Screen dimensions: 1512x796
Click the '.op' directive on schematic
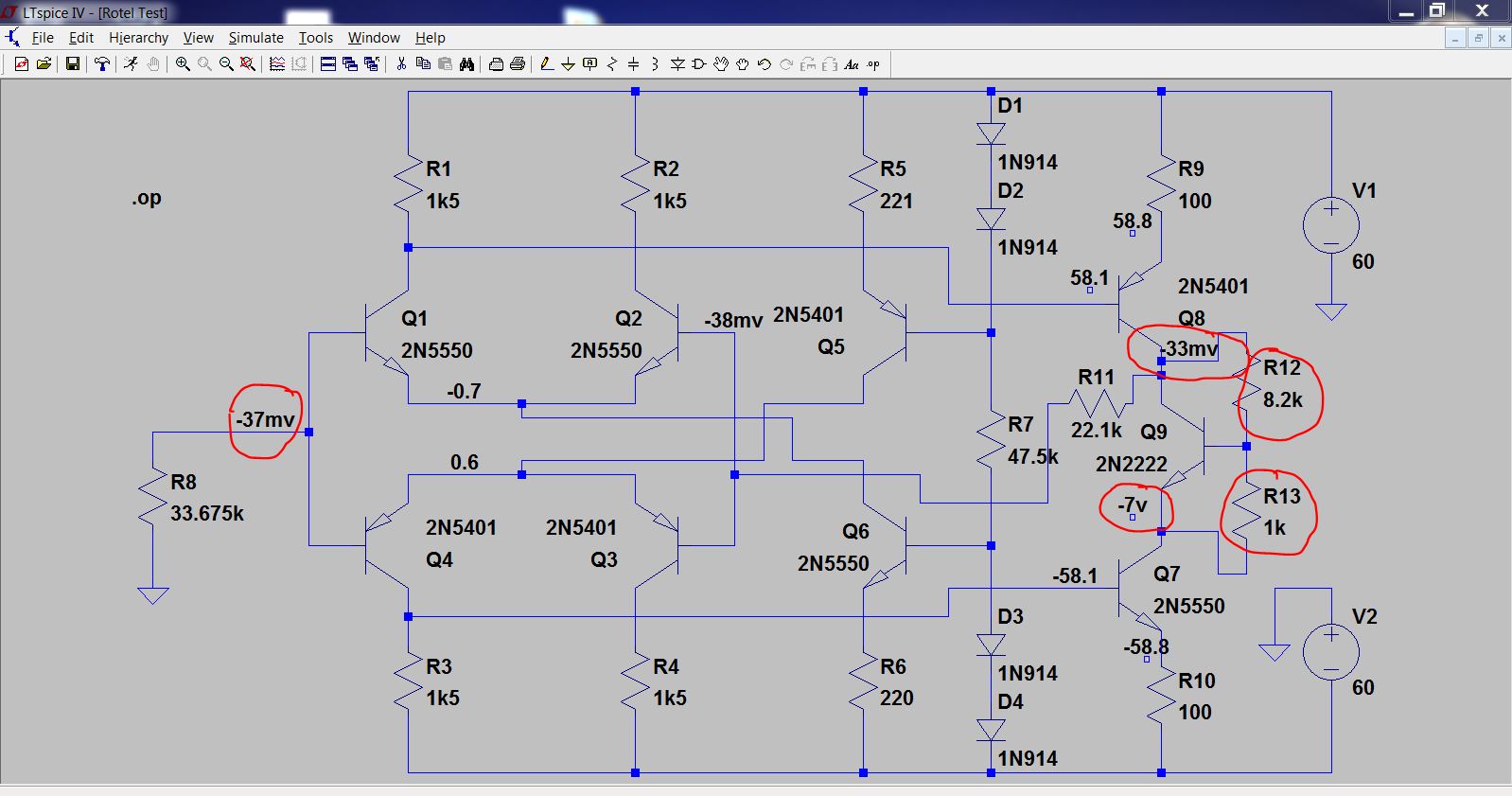click(x=147, y=198)
